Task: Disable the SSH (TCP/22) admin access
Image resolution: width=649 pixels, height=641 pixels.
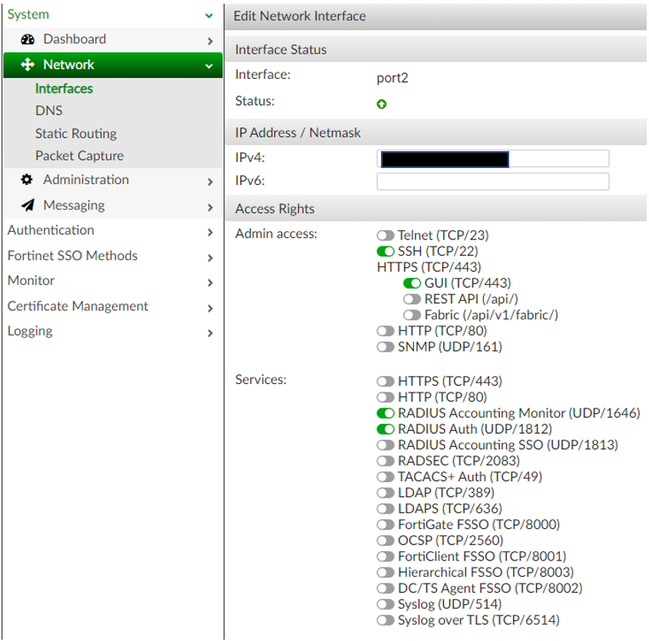Action: pos(385,251)
